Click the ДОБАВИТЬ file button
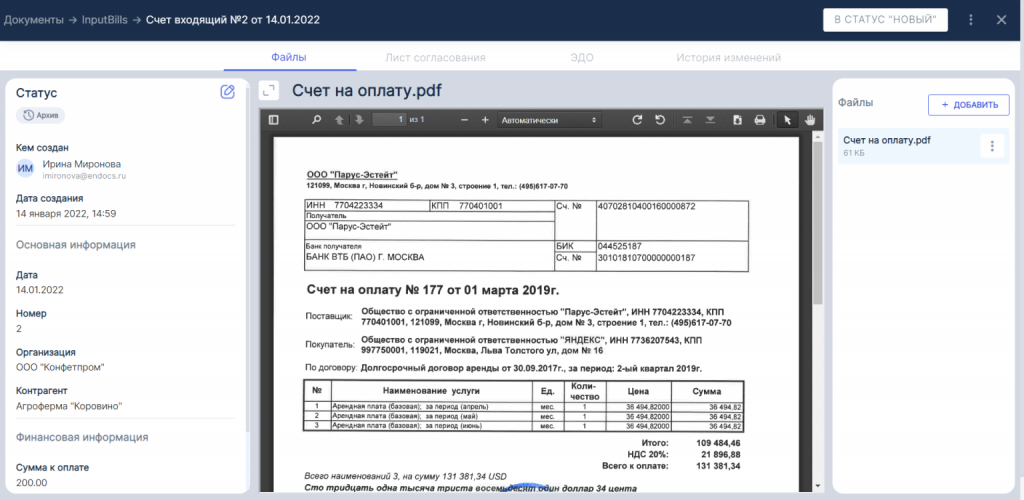This screenshot has height=500, width=1024. (968, 105)
